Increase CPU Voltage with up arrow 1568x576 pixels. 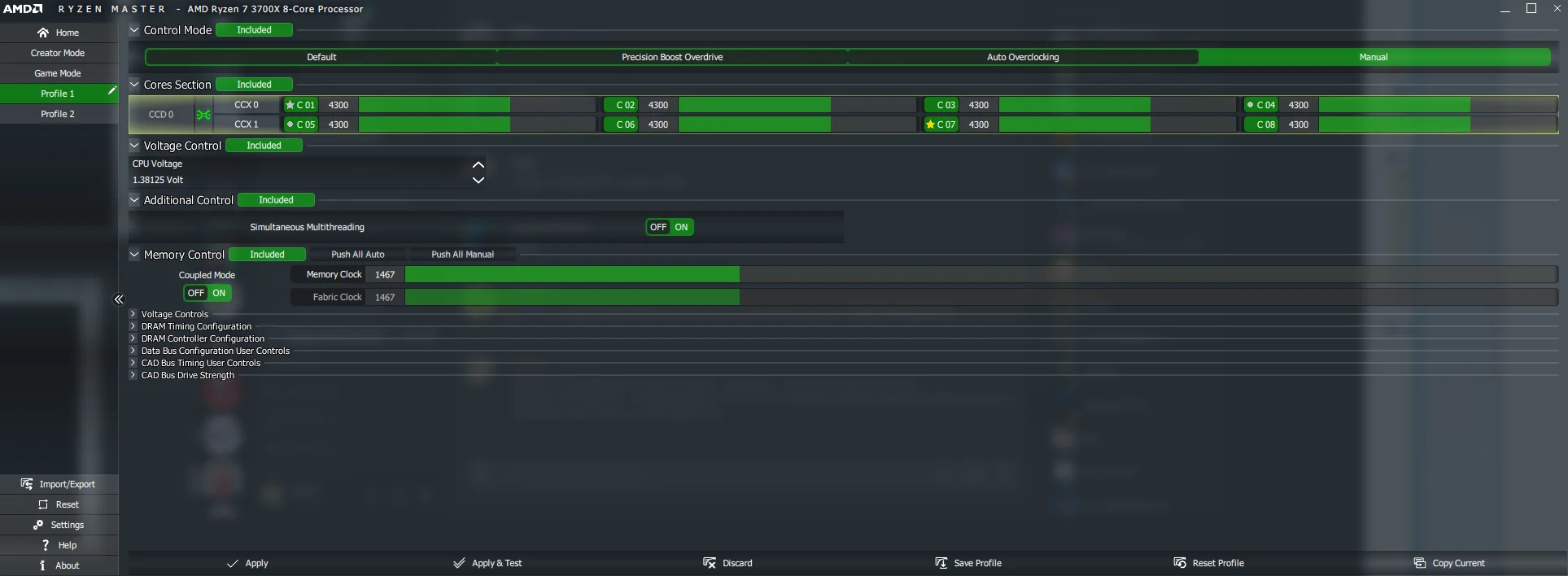[478, 164]
